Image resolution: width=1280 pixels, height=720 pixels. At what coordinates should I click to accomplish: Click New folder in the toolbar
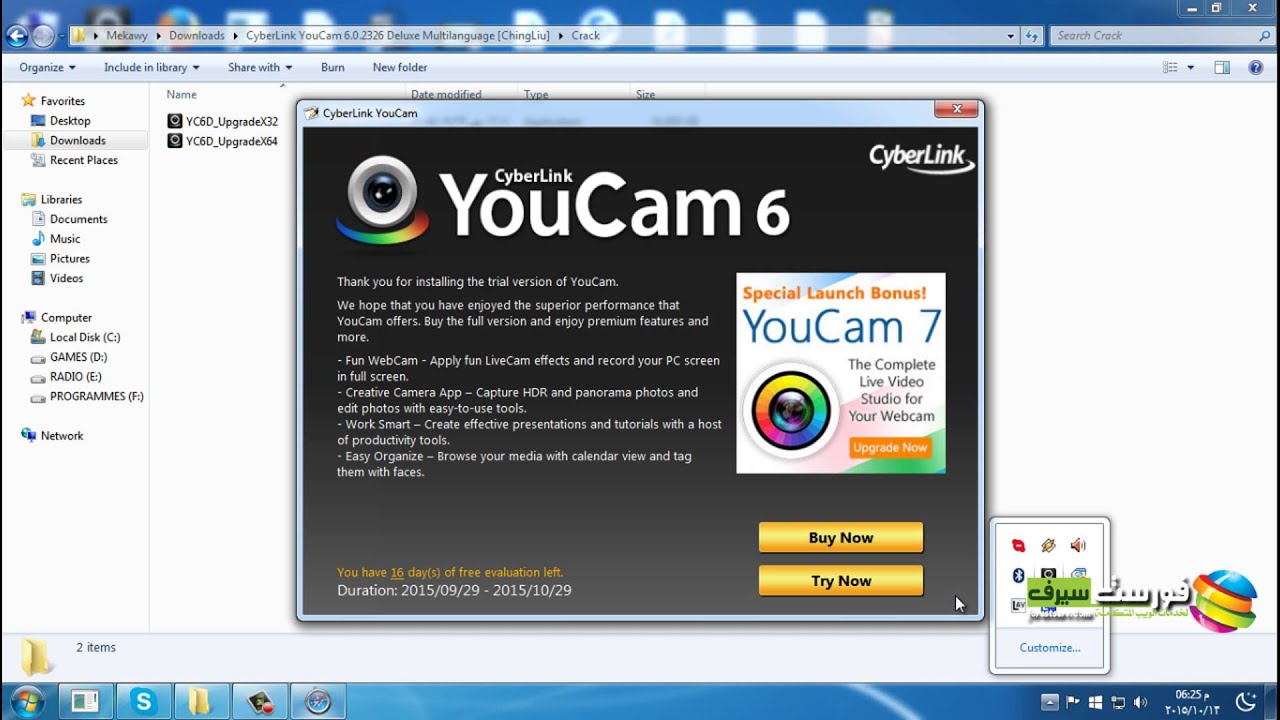coord(400,67)
